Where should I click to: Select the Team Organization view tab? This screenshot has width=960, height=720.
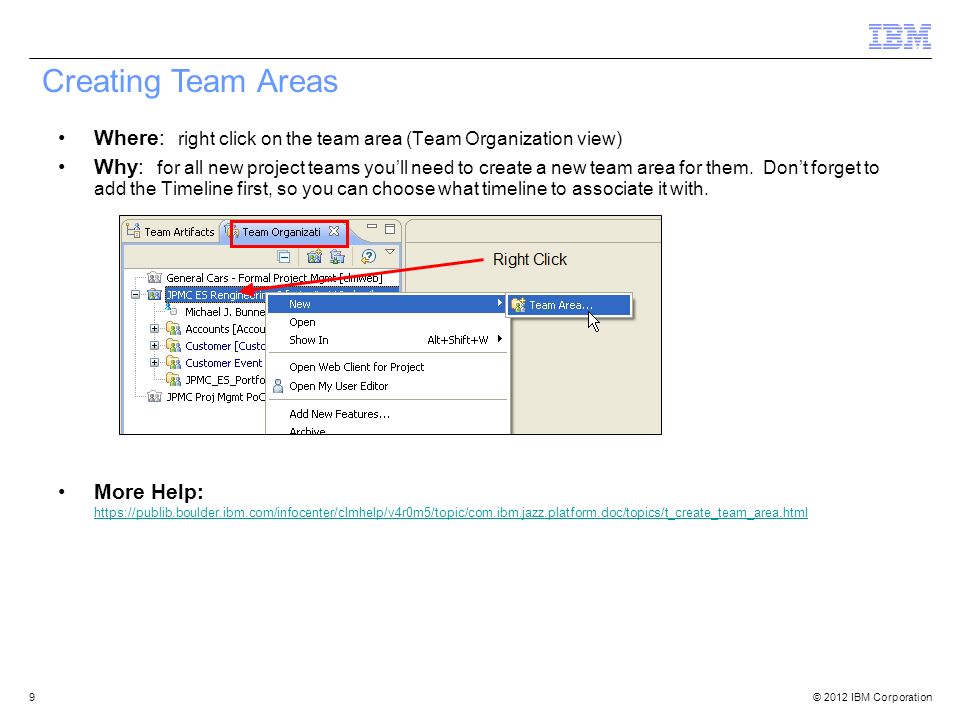281,232
